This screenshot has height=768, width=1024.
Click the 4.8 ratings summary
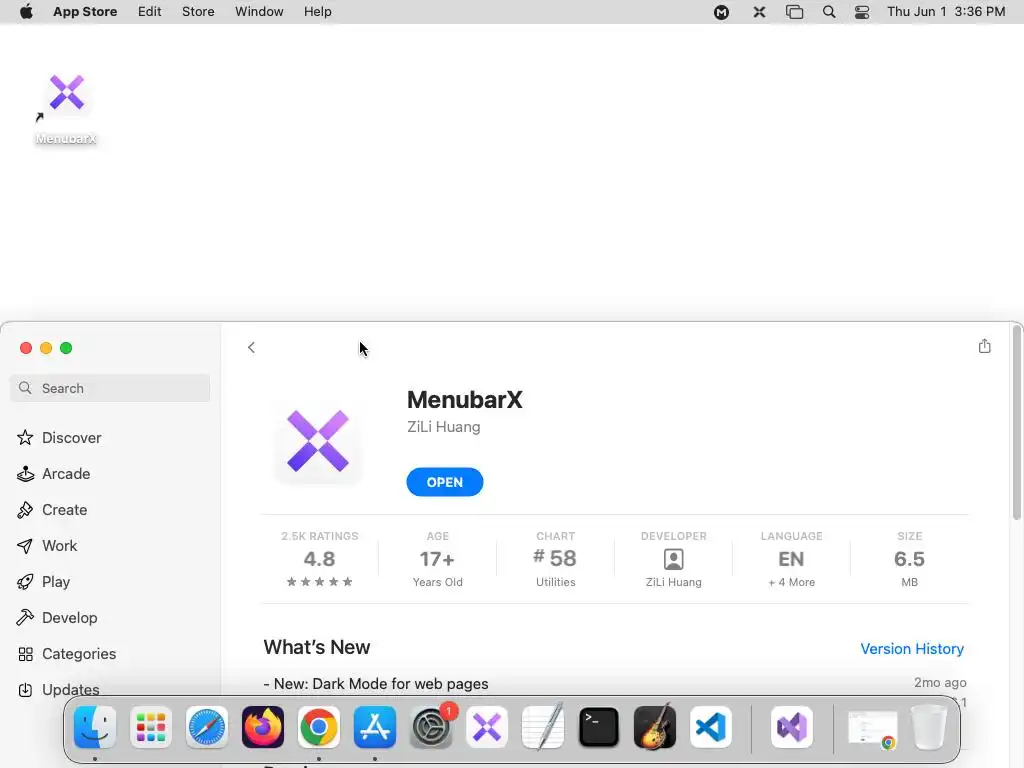(319, 560)
